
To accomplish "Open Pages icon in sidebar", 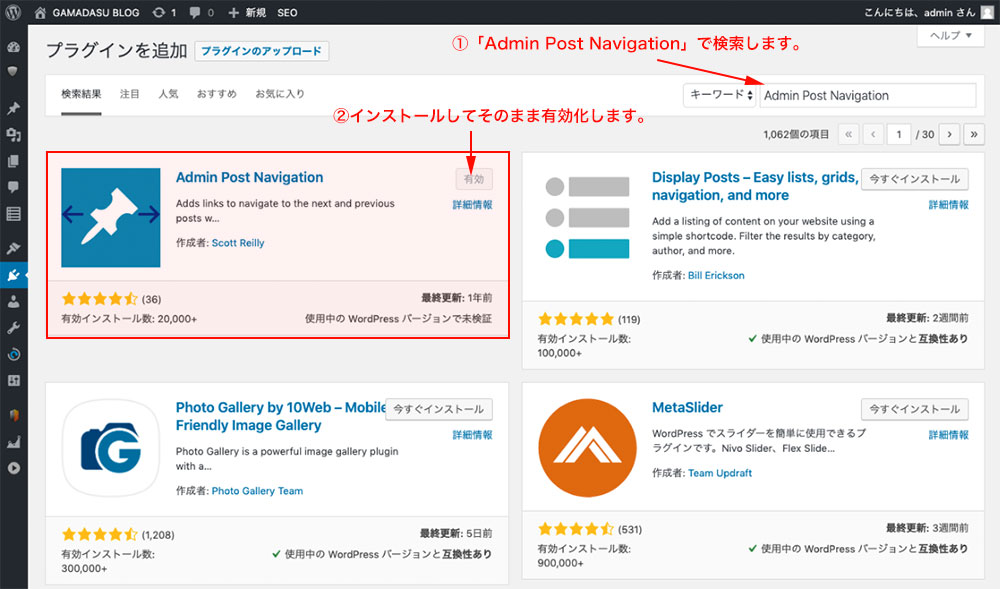I will (13, 161).
